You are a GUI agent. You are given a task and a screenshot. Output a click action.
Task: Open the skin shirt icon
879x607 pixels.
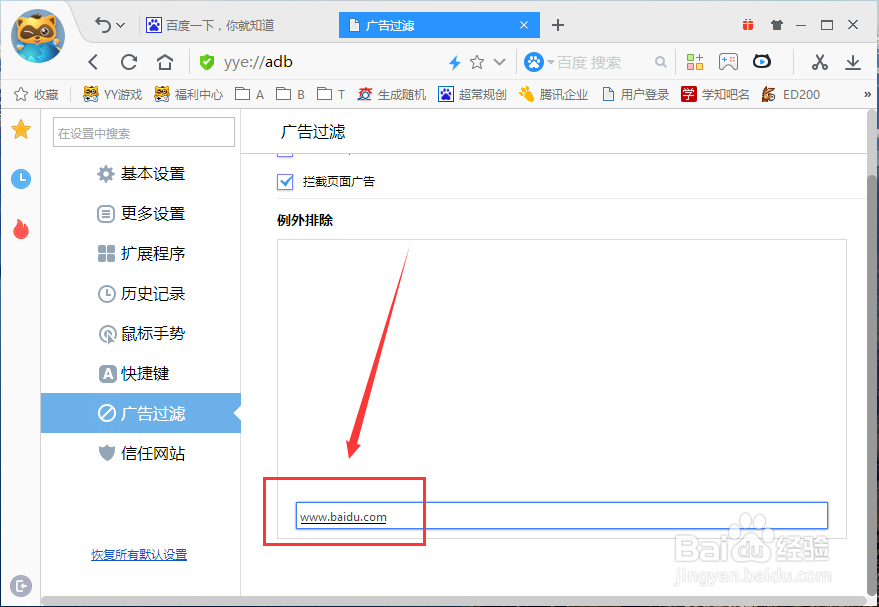tap(776, 25)
